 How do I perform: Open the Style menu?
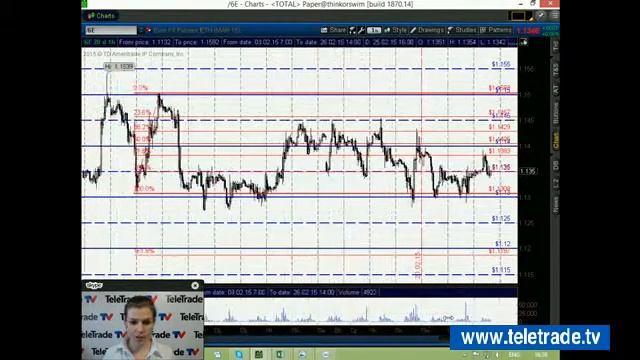[x=396, y=30]
